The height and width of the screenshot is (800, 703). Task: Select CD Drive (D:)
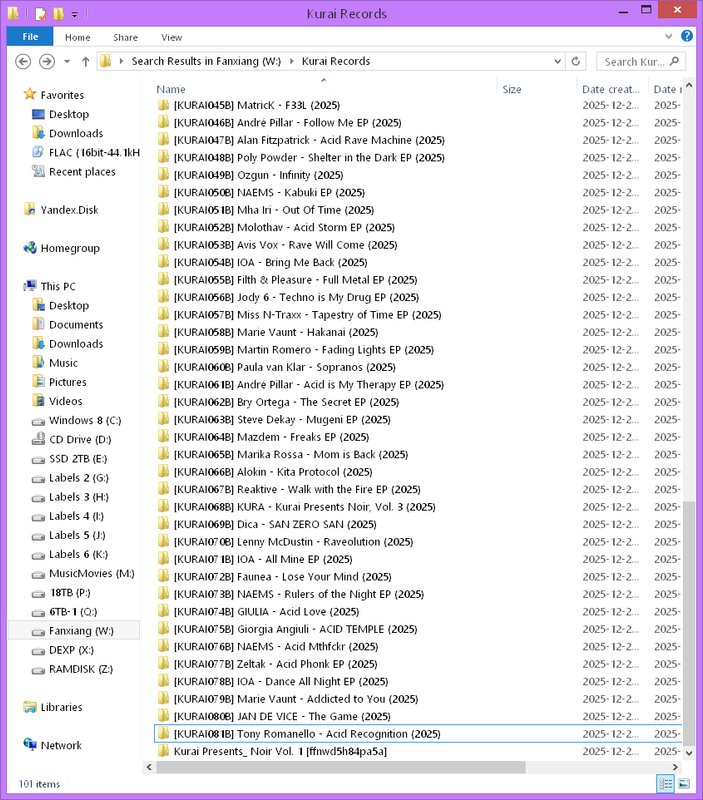click(x=80, y=439)
